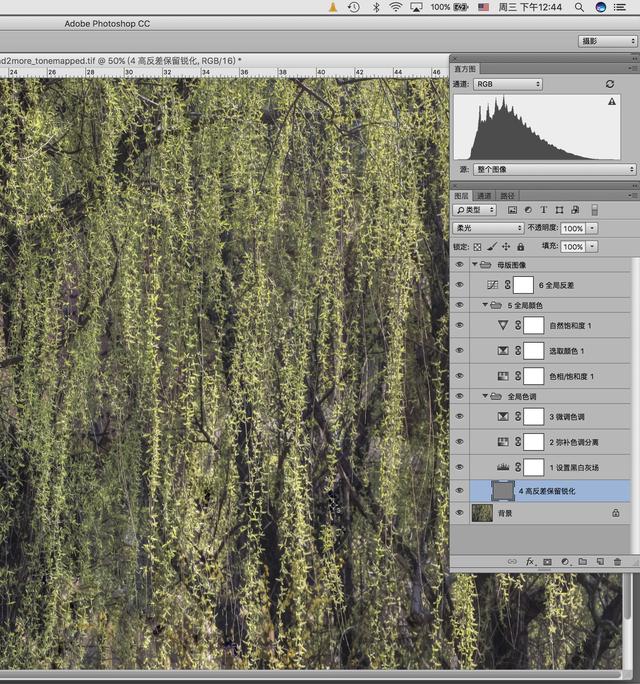Click the new group folder icon
Screen dimensions: 640x684
point(582,562)
